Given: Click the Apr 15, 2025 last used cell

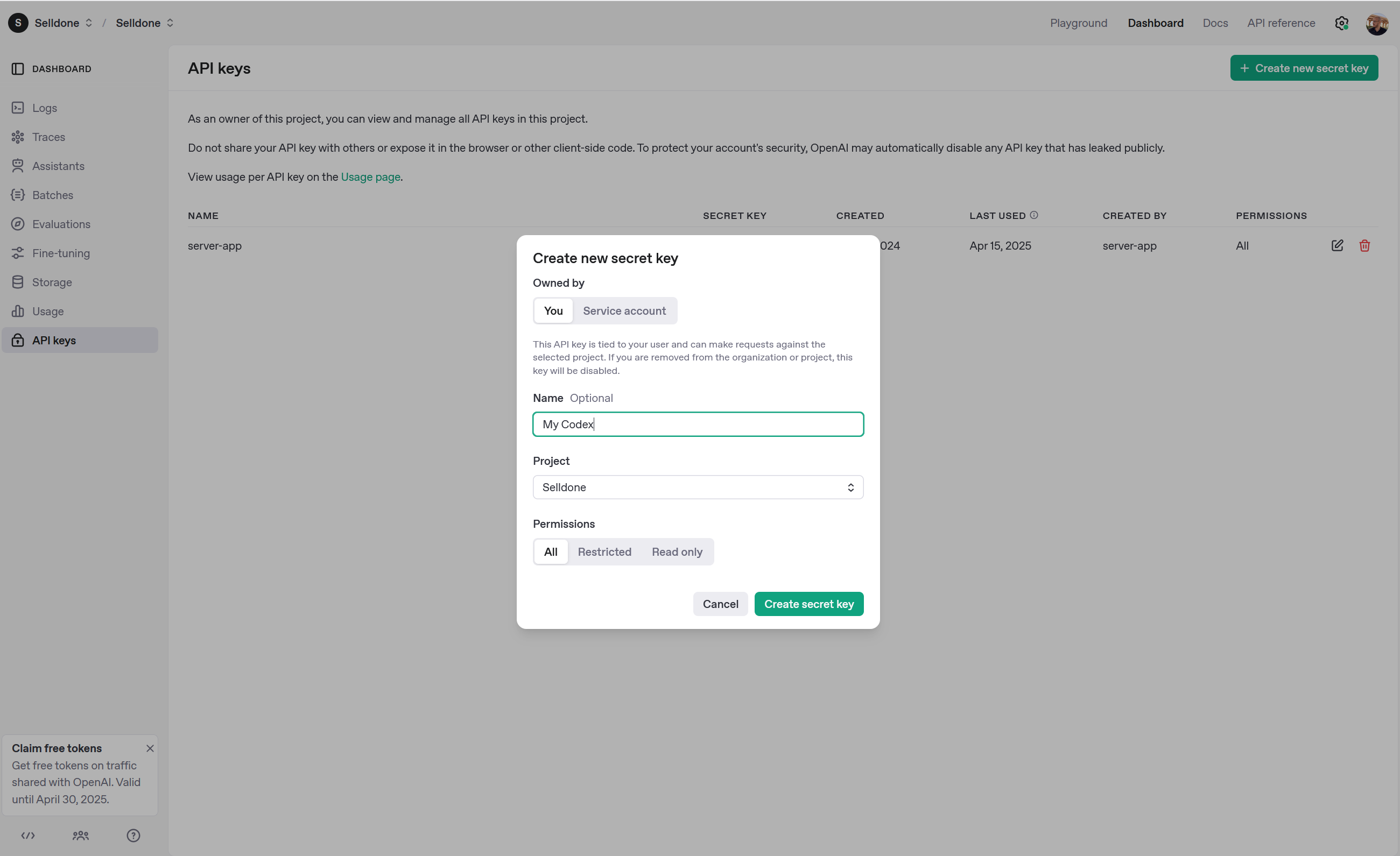Looking at the screenshot, I should point(1000,245).
